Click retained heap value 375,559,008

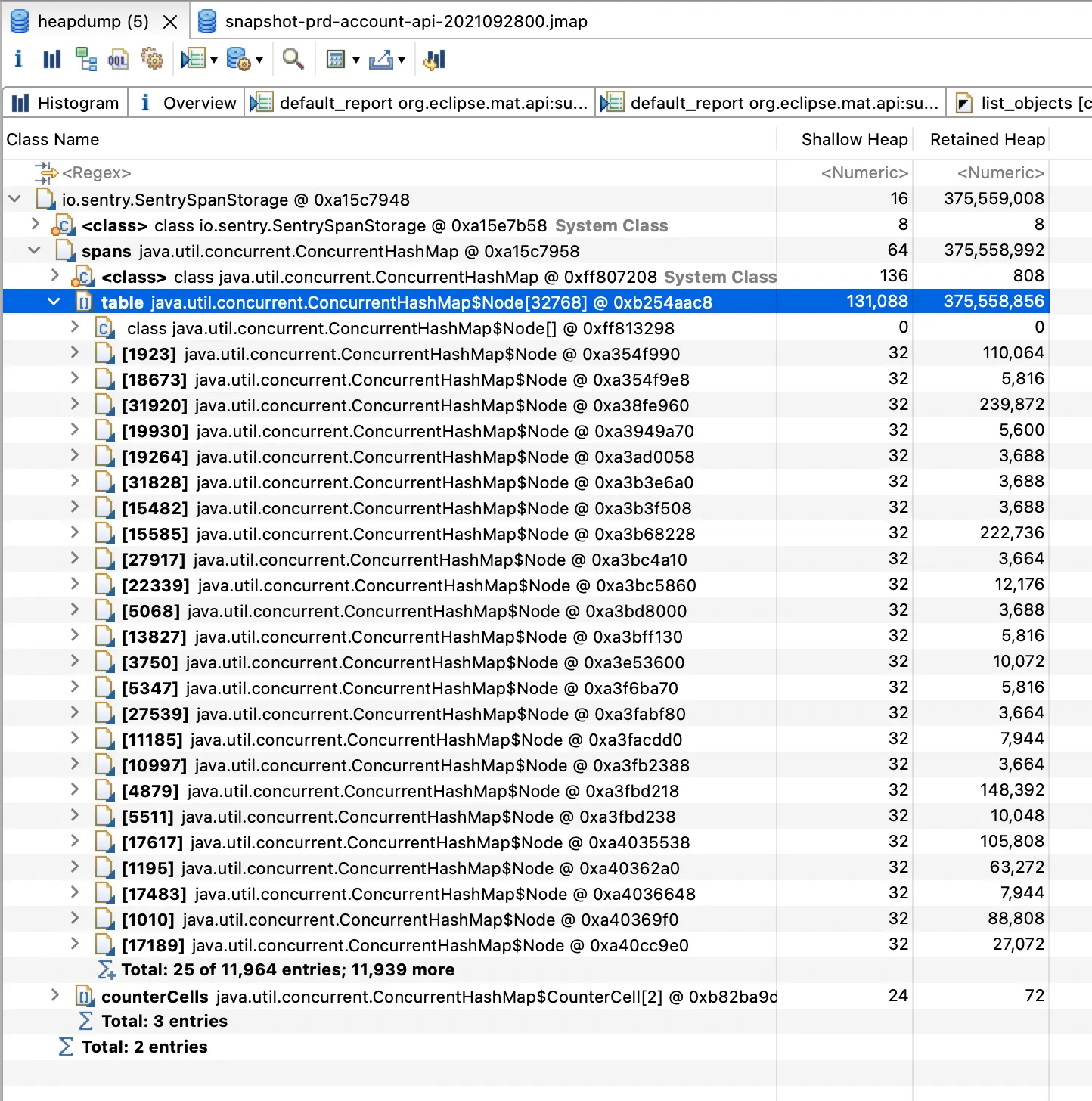(x=994, y=199)
